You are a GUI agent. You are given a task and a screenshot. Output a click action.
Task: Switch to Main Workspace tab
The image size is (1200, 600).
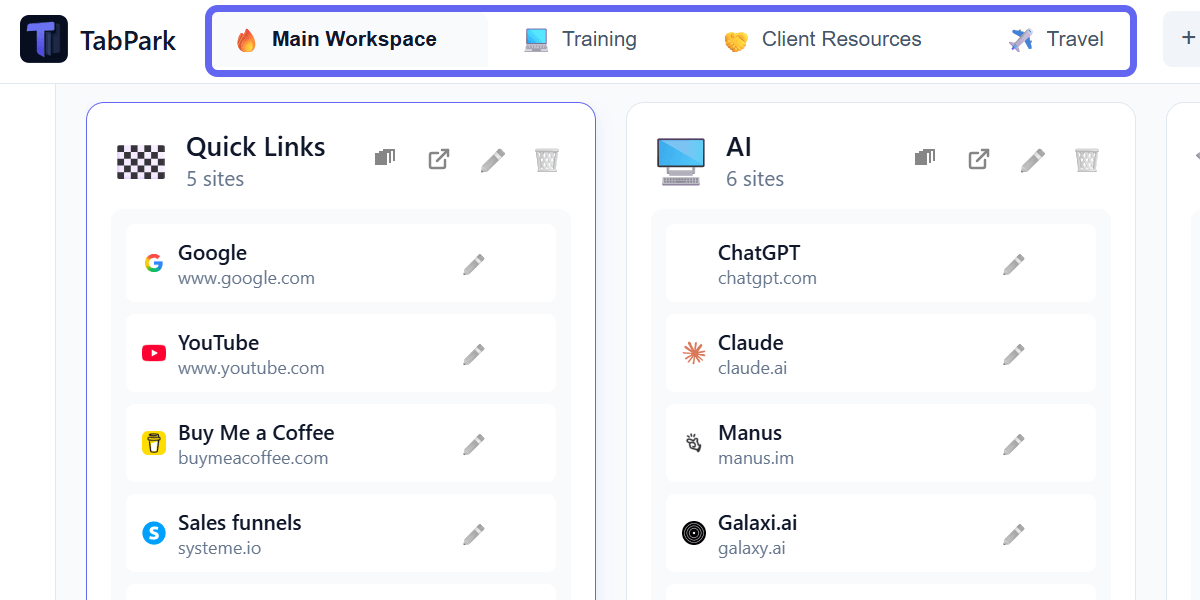351,40
